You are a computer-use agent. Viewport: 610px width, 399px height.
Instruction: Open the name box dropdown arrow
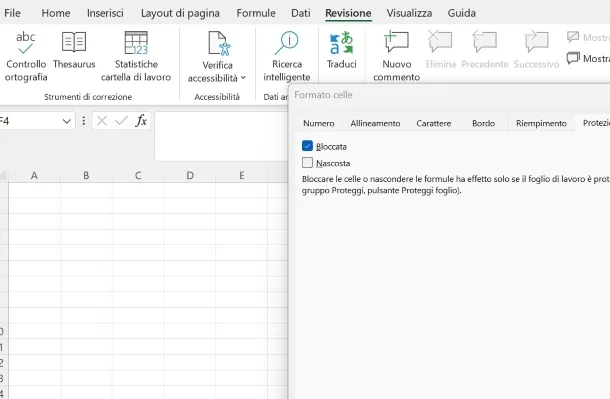tap(67, 121)
